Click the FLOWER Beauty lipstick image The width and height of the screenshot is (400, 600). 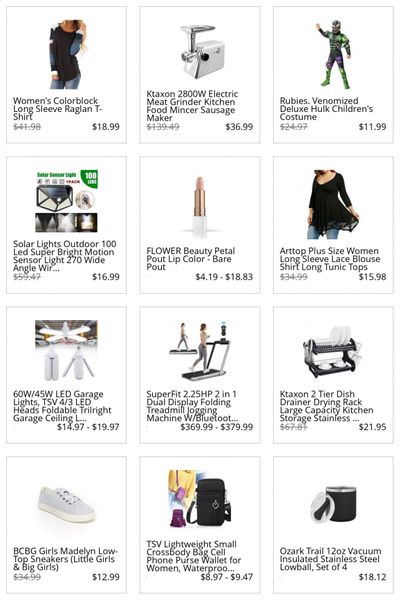200,205
